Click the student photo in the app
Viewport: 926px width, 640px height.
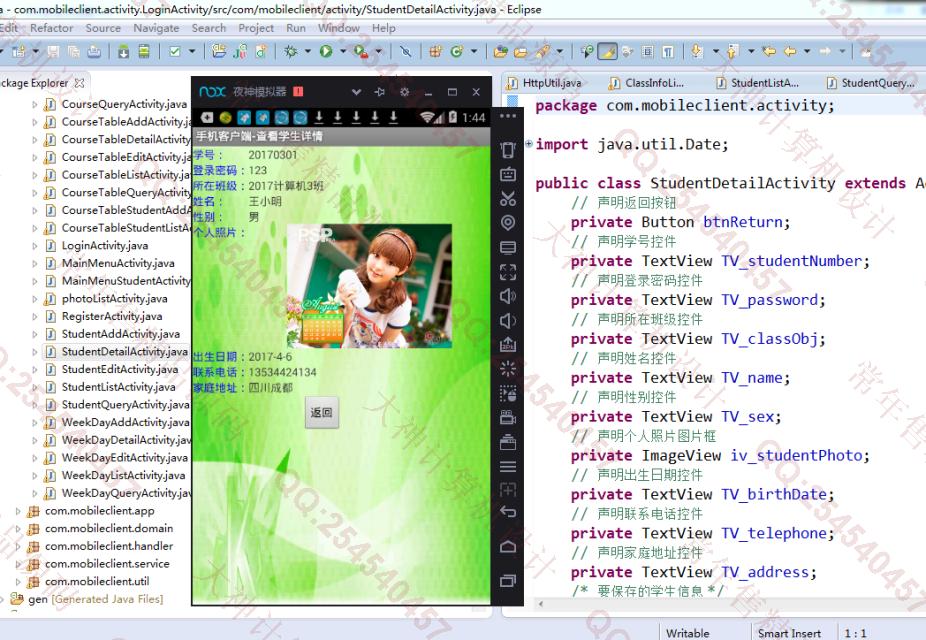click(x=369, y=286)
